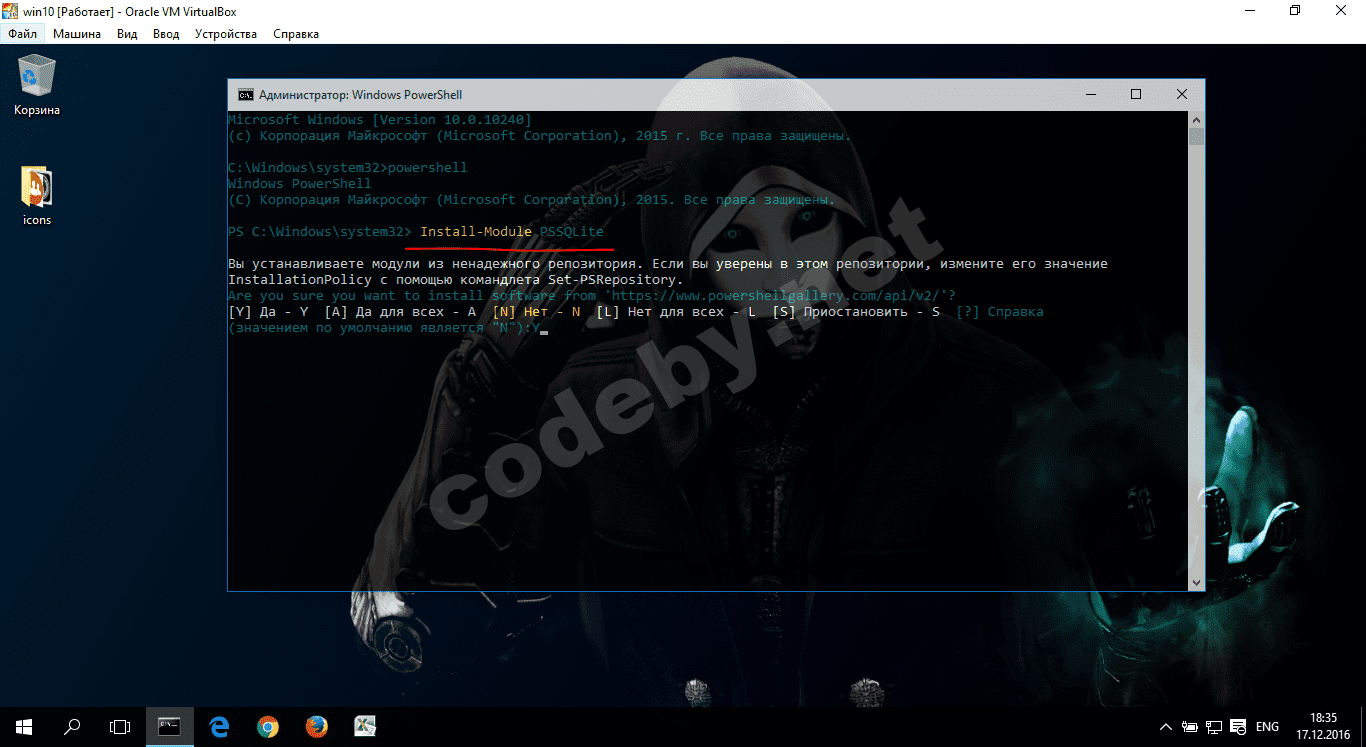Click the '[?] Справка' help option
1366x747 pixels.
coord(1000,312)
